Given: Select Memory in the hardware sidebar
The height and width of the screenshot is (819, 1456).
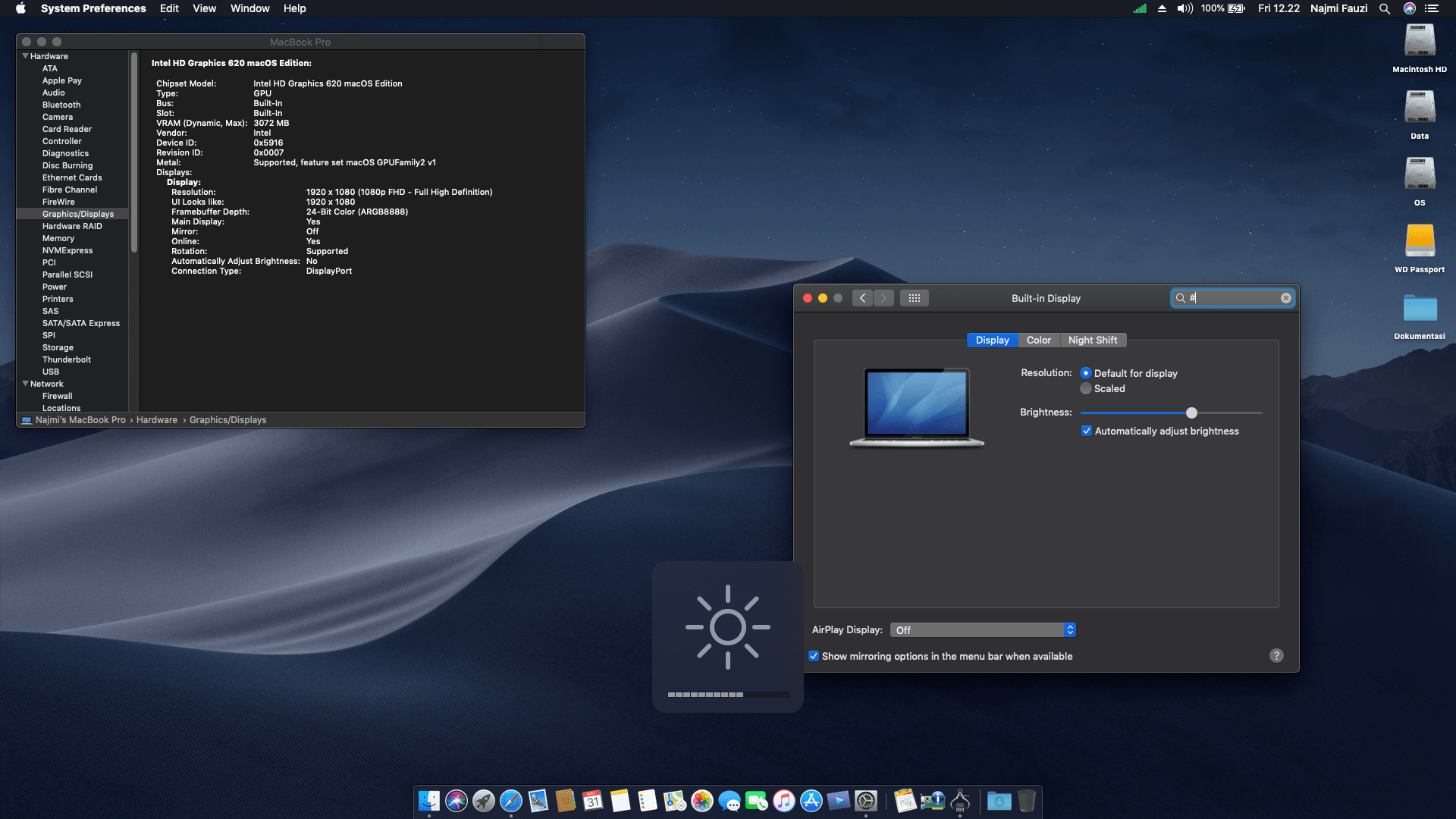Looking at the screenshot, I should coord(58,238).
